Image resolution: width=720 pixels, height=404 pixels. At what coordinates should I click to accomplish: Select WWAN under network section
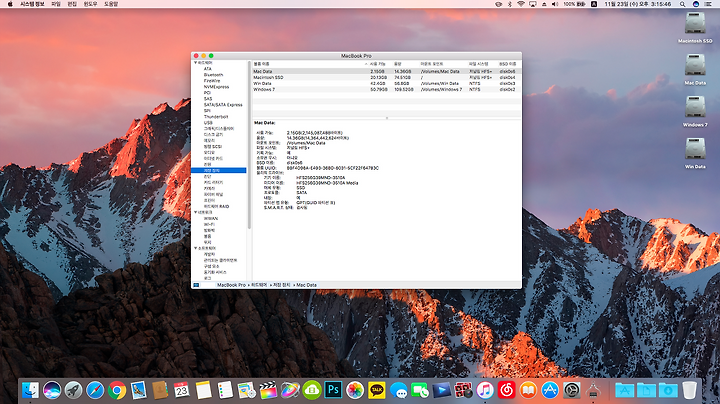pyautogui.click(x=211, y=219)
